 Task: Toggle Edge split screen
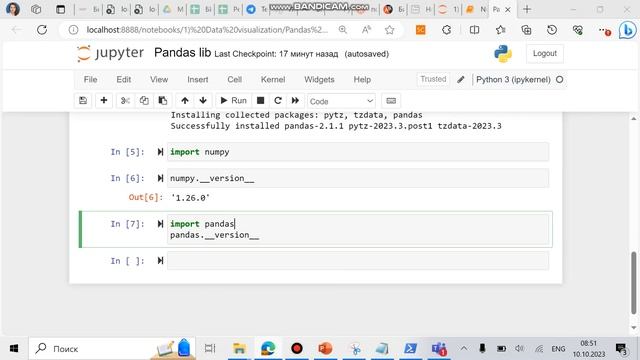[x=474, y=30]
